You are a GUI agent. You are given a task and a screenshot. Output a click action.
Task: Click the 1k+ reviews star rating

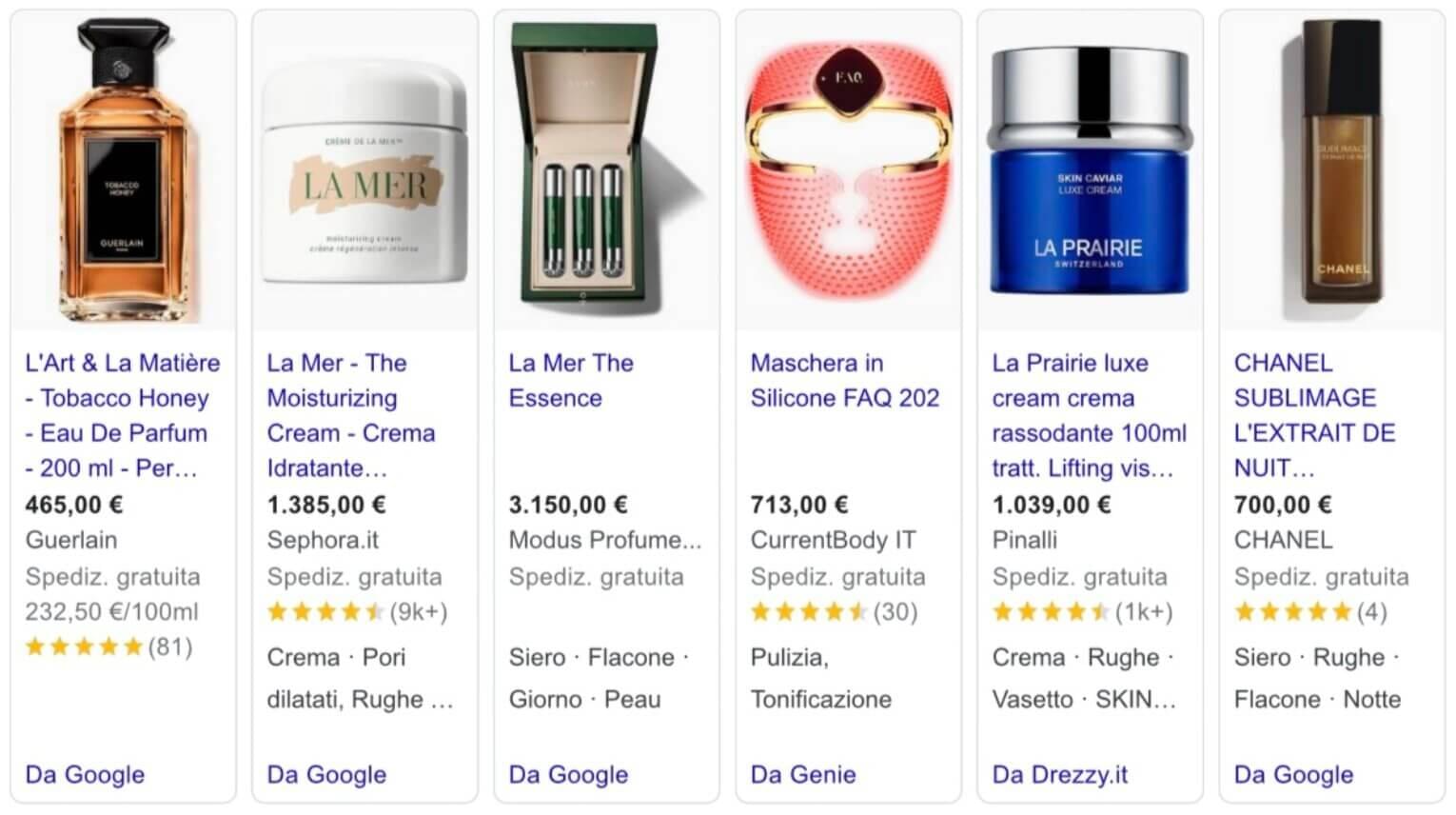1082,612
